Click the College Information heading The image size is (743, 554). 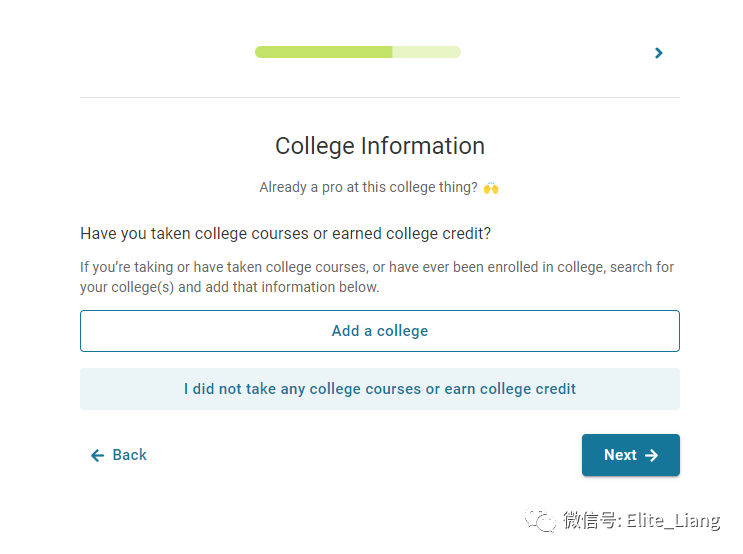click(380, 145)
